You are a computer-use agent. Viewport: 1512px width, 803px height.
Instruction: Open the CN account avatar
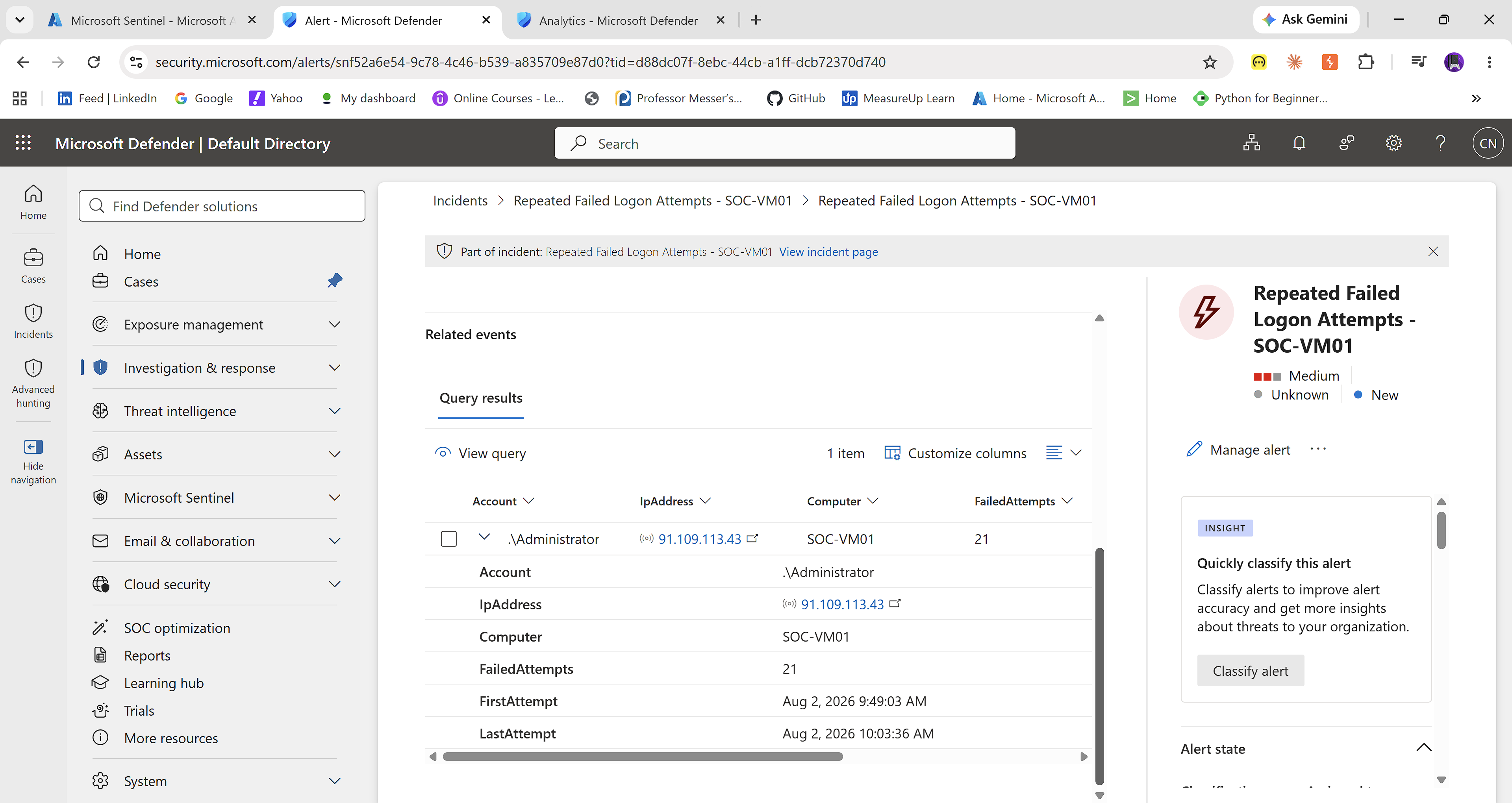pyautogui.click(x=1487, y=143)
